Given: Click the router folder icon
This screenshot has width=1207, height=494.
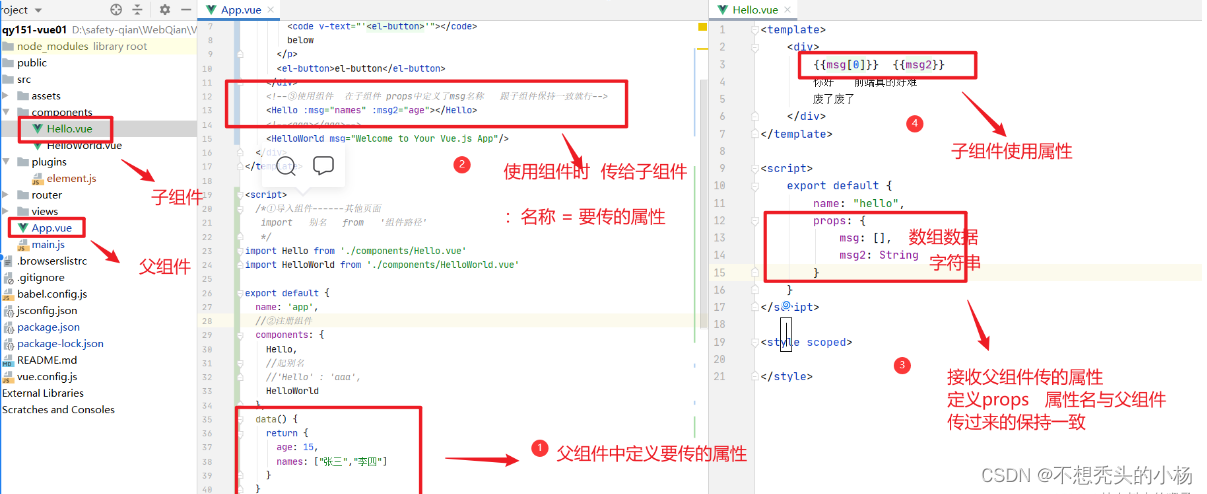Looking at the screenshot, I should 23,195.
